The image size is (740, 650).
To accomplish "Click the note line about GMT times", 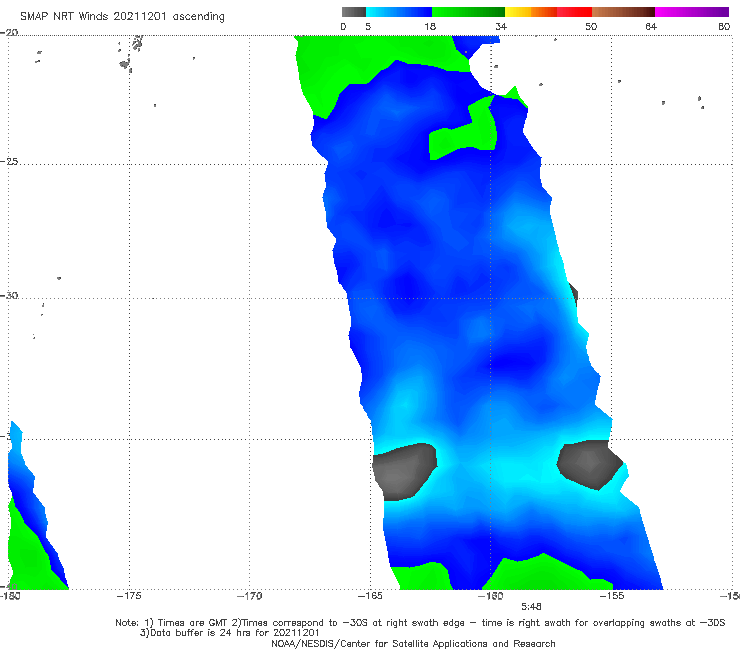I will point(420,623).
